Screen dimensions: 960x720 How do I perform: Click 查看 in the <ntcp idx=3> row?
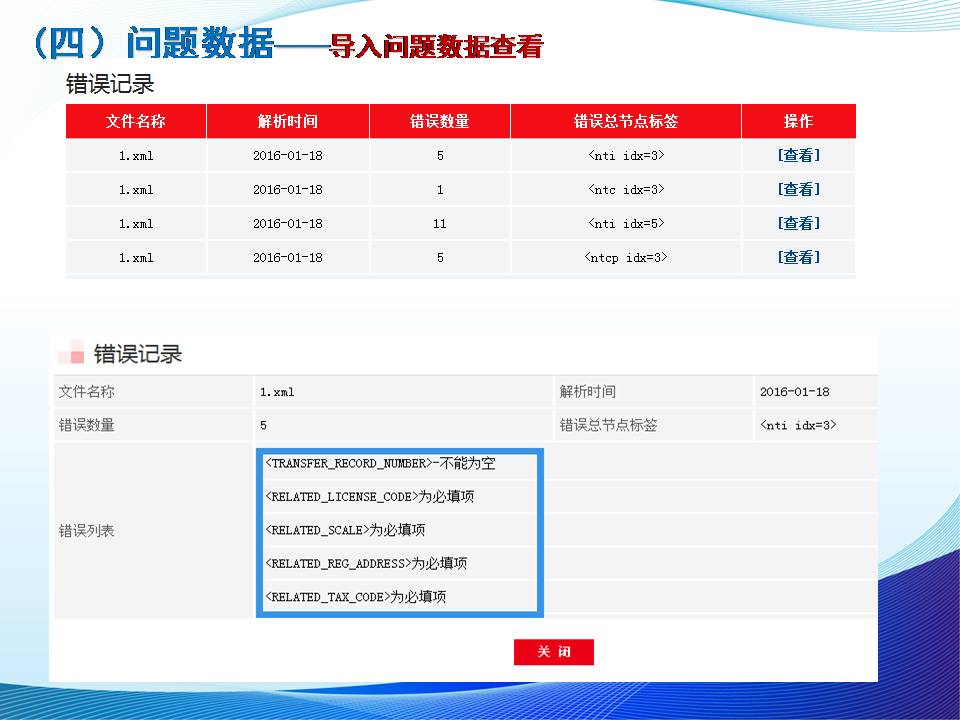tap(798, 257)
